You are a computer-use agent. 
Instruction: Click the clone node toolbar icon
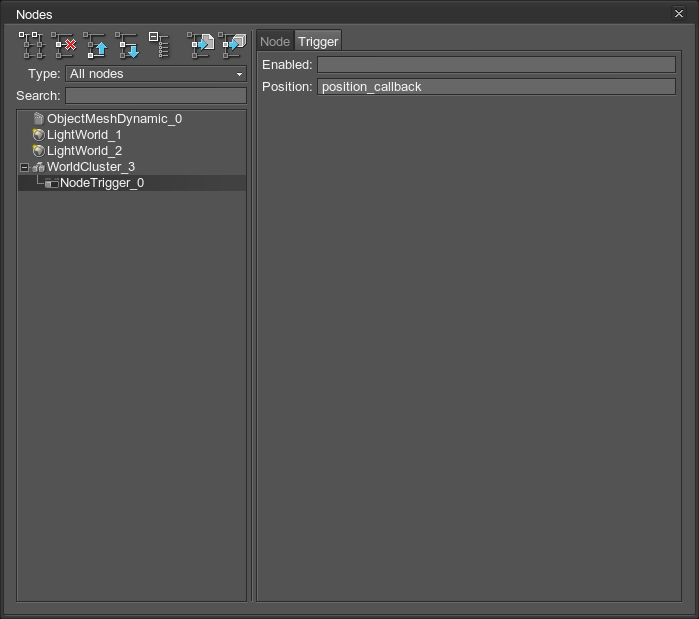click(x=32, y=45)
